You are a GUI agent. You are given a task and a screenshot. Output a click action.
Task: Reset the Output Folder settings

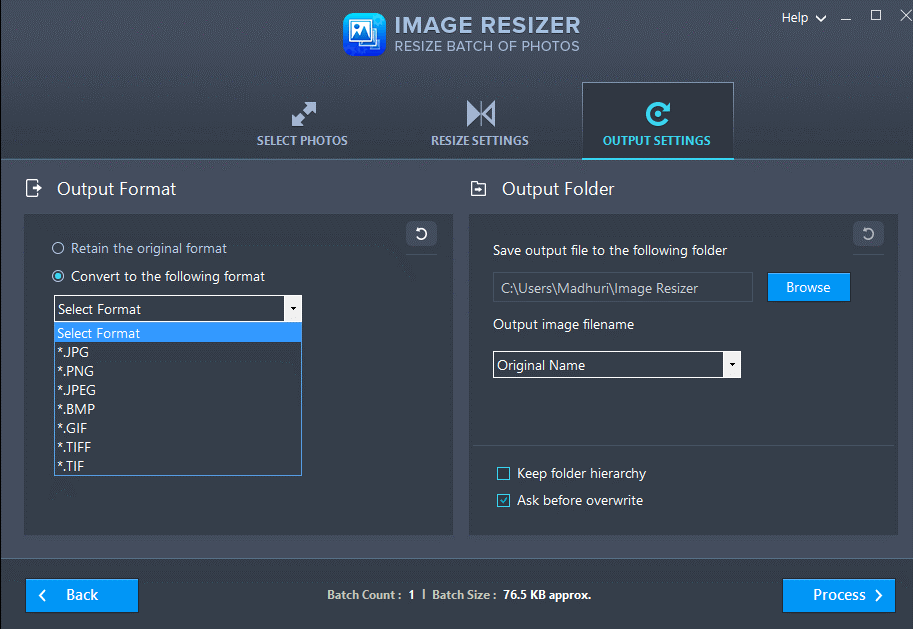868,235
